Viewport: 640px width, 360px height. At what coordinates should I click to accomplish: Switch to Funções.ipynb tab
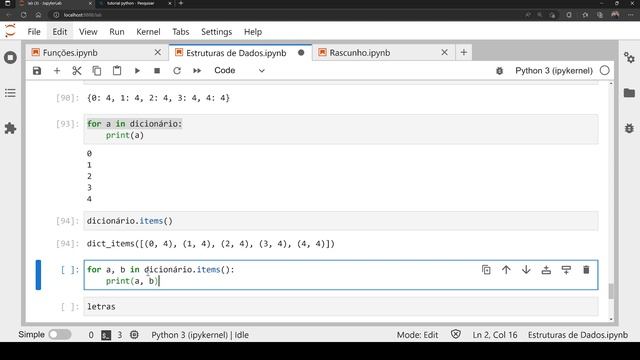click(97, 53)
